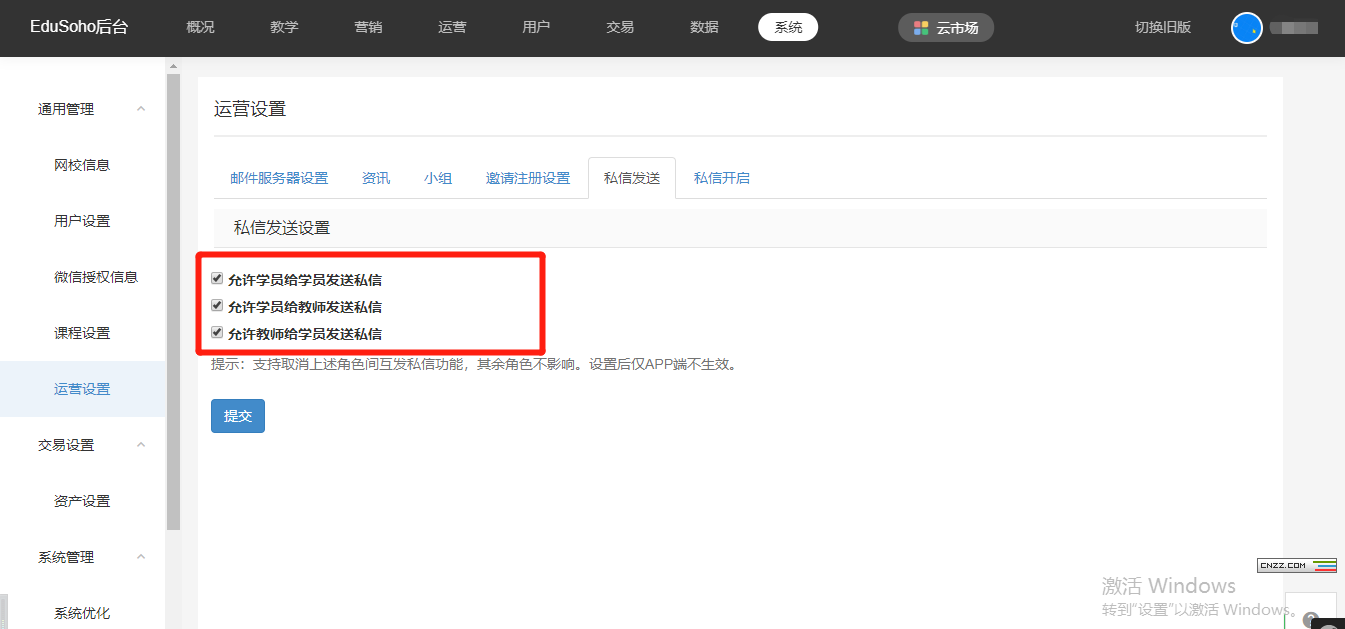Click the EduSoho后台 logo
Screen dimensions: 1345x629
click(79, 27)
